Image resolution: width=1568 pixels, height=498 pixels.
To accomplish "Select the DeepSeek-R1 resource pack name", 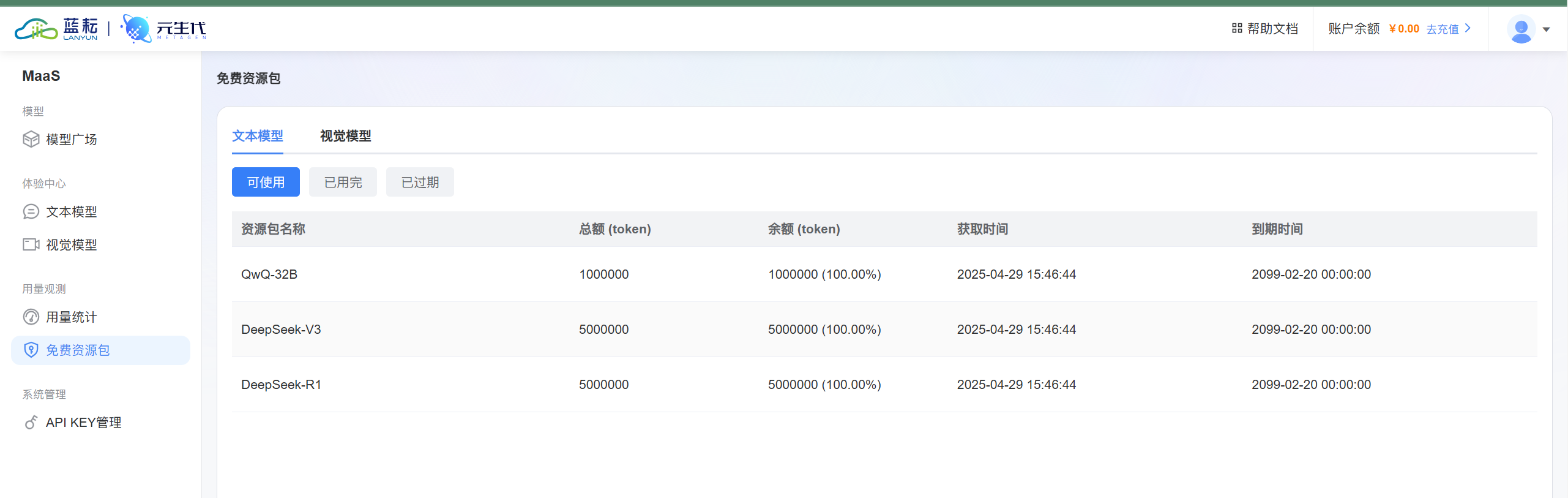I will point(281,385).
